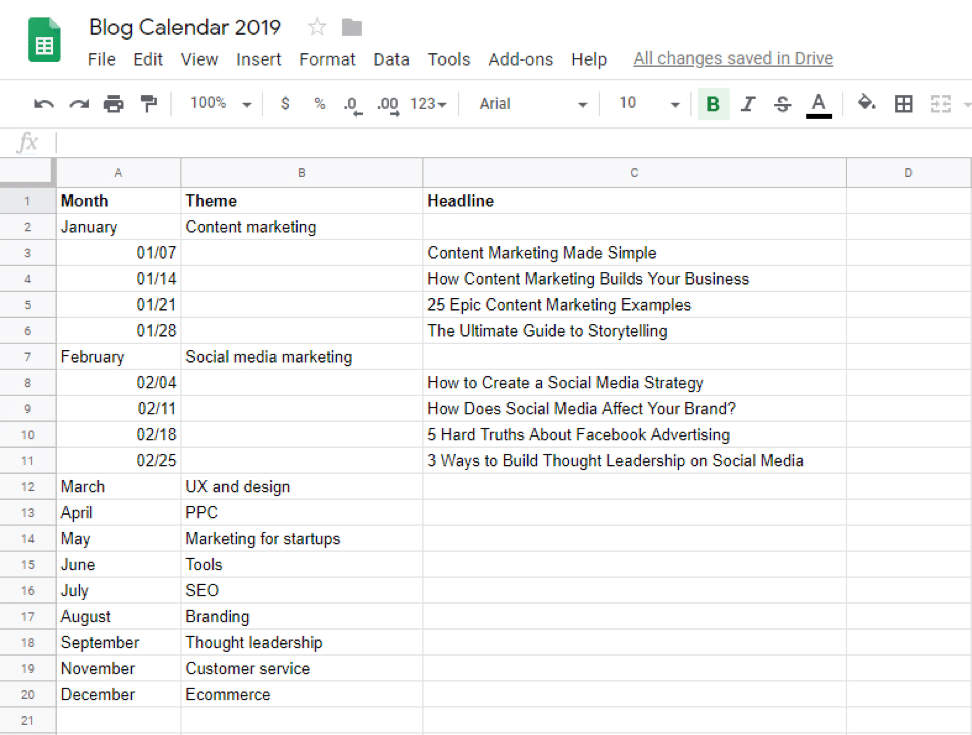
Task: Open the fill color picker
Action: [x=866, y=103]
